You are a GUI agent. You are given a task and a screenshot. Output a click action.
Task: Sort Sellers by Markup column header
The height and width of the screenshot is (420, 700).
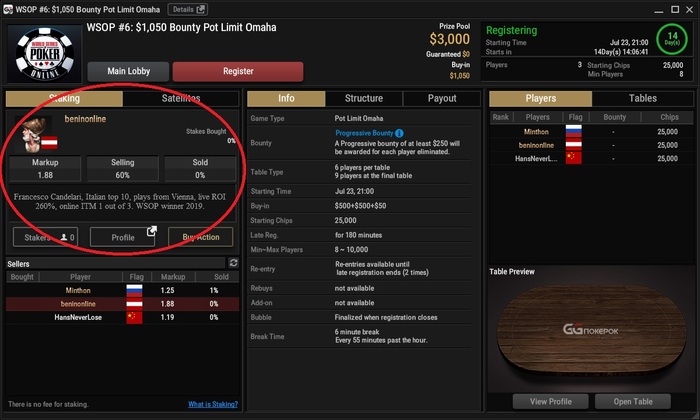point(173,277)
